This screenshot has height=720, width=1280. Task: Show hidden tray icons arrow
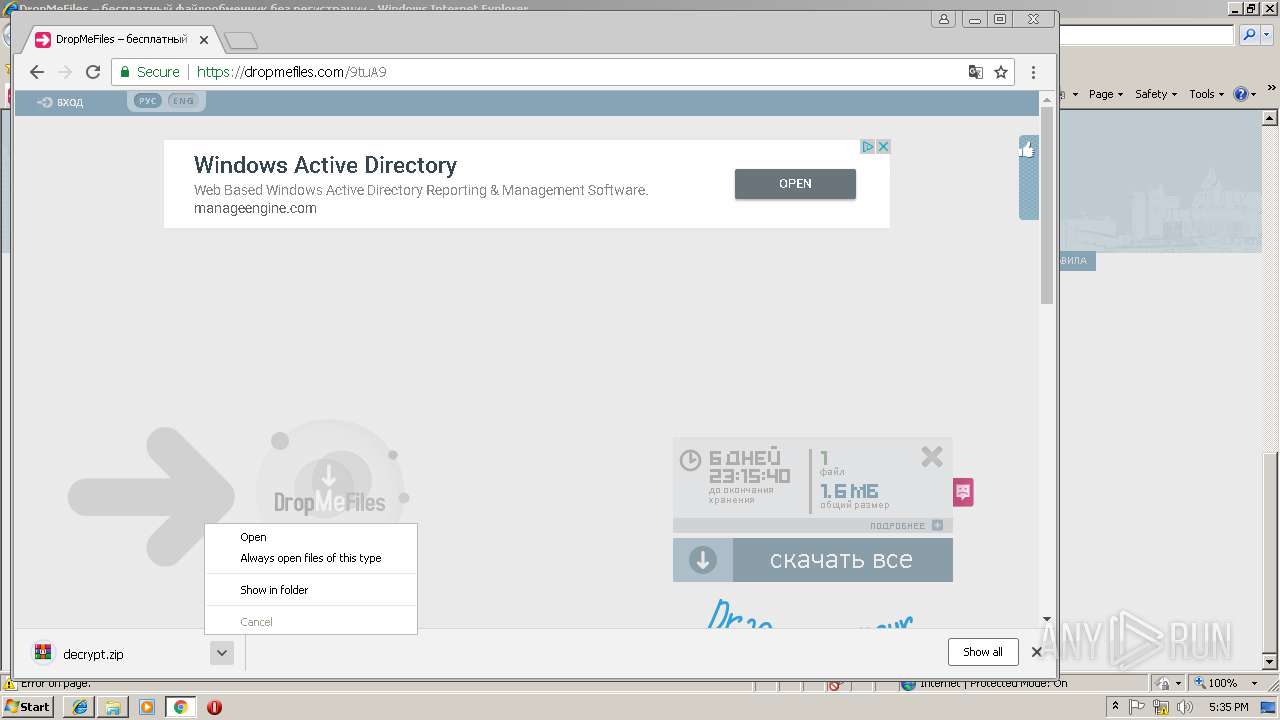click(x=1116, y=707)
